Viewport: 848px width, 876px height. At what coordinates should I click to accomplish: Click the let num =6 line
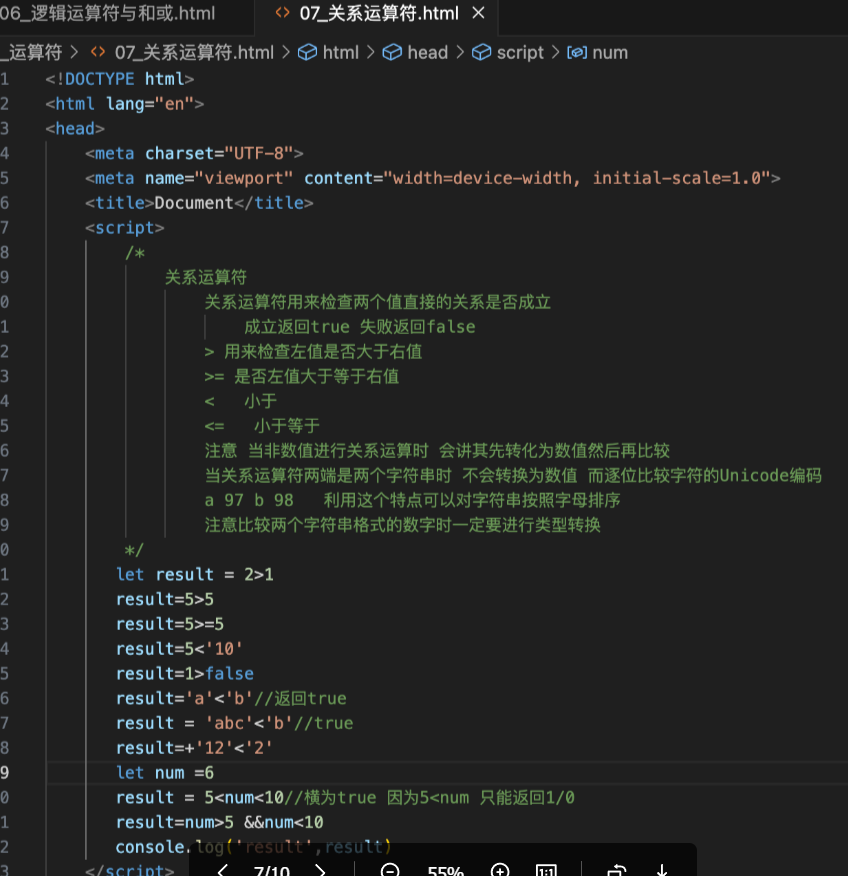165,772
